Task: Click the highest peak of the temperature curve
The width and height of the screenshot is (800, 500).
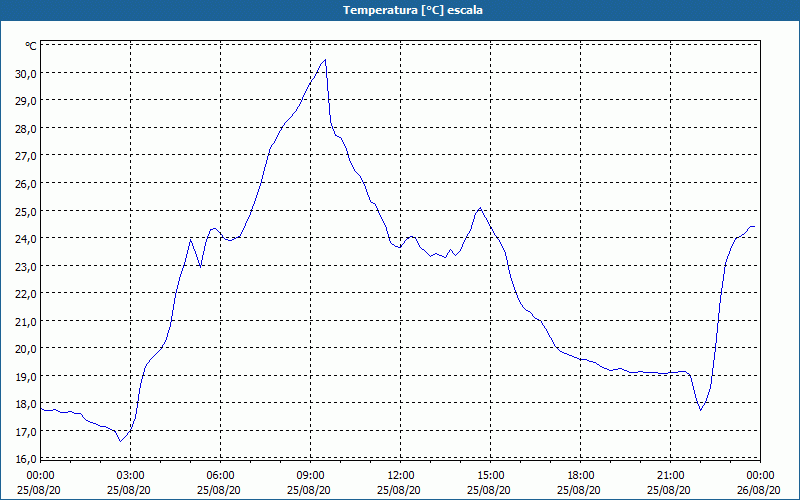Action: pyautogui.click(x=325, y=60)
